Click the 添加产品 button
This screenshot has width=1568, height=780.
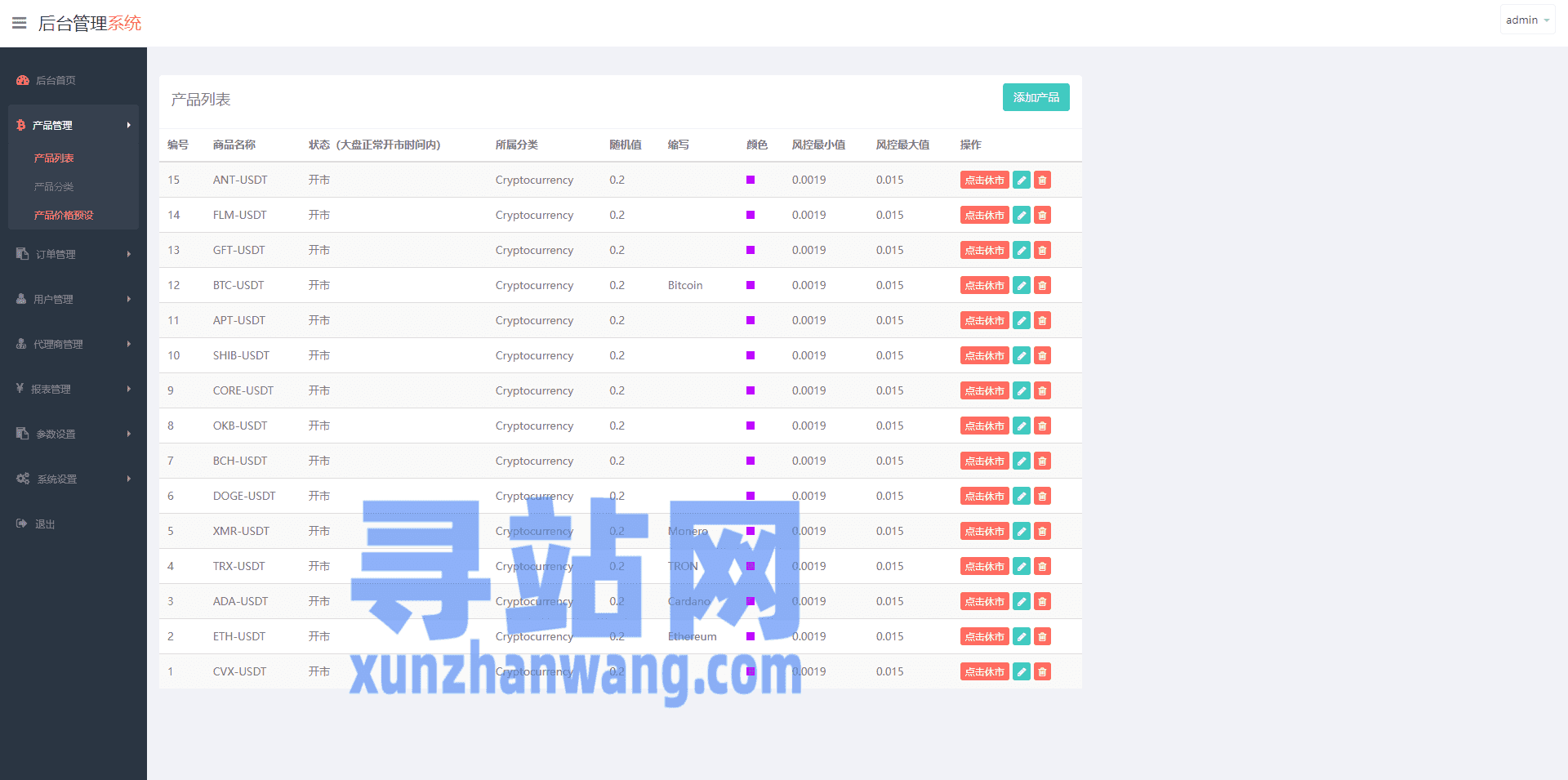point(1036,97)
